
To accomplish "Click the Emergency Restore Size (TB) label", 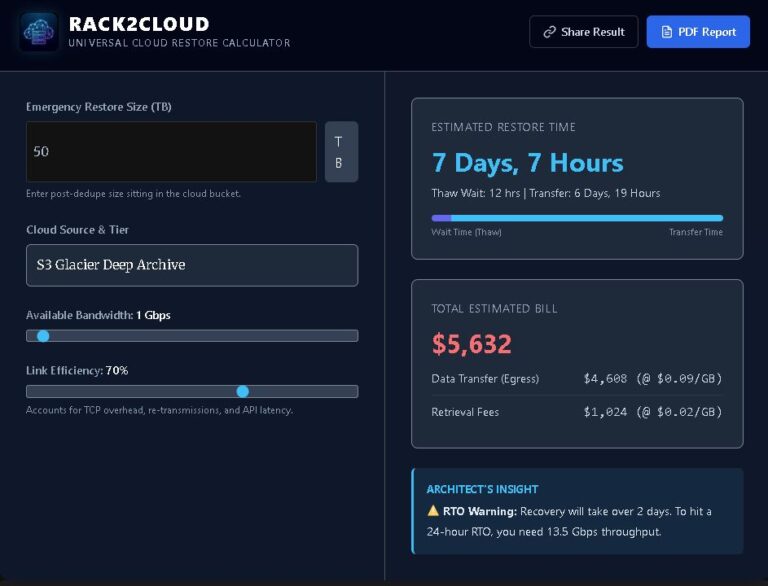I will 99,107.
